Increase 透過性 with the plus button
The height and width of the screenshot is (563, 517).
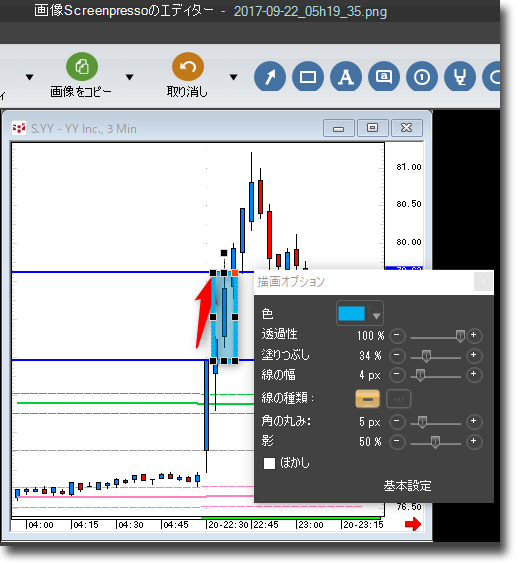click(x=474, y=335)
